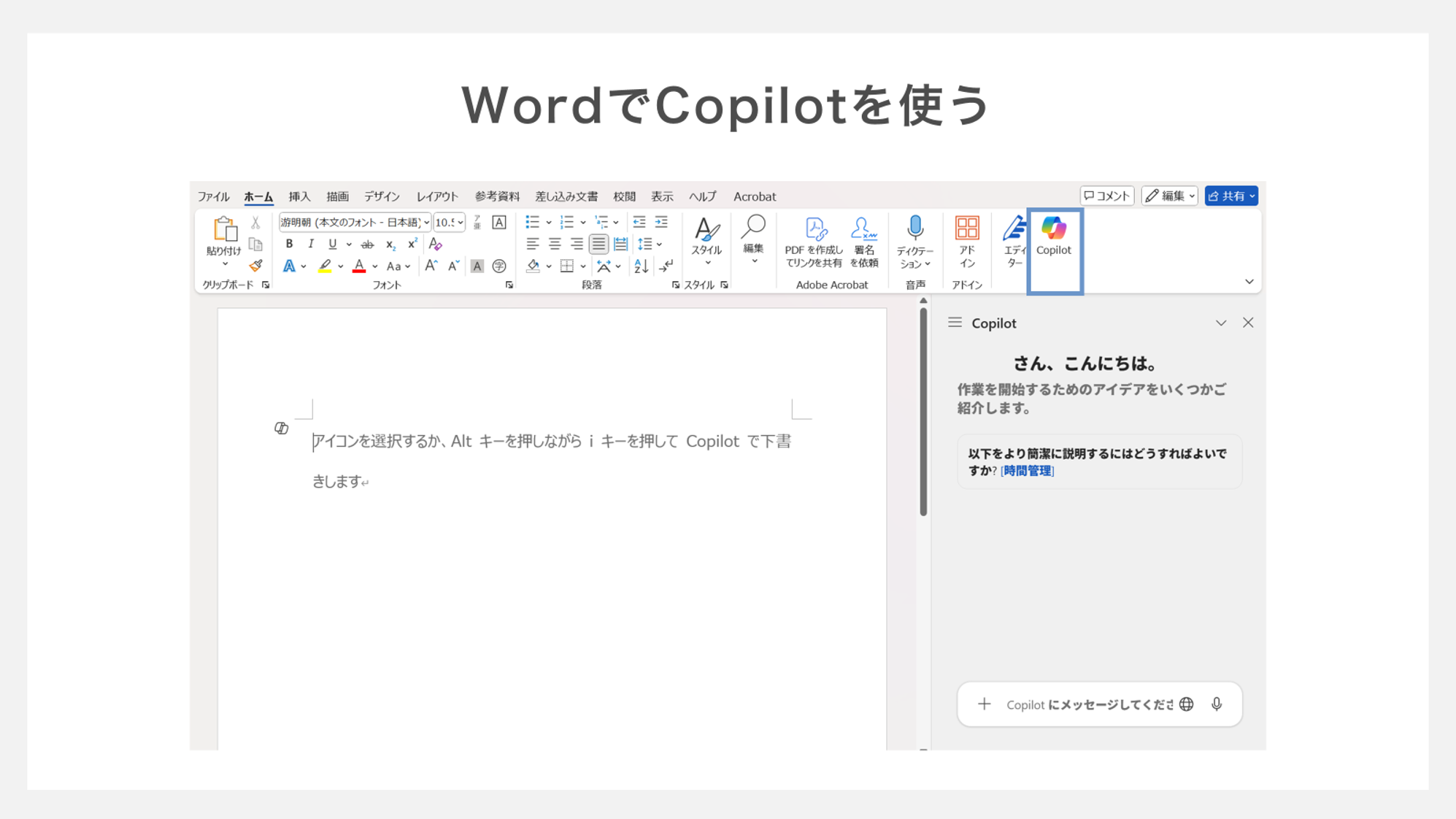The image size is (1456, 819).
Task: Click the character border boxed A icon
Action: point(499,223)
